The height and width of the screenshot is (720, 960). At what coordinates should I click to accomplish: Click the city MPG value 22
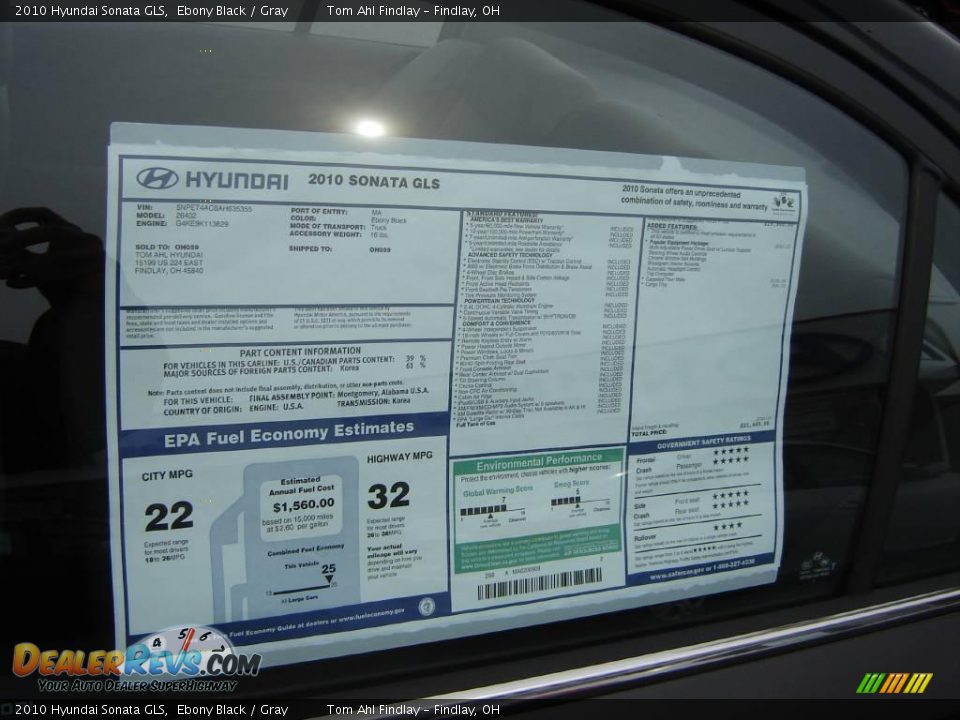point(169,516)
